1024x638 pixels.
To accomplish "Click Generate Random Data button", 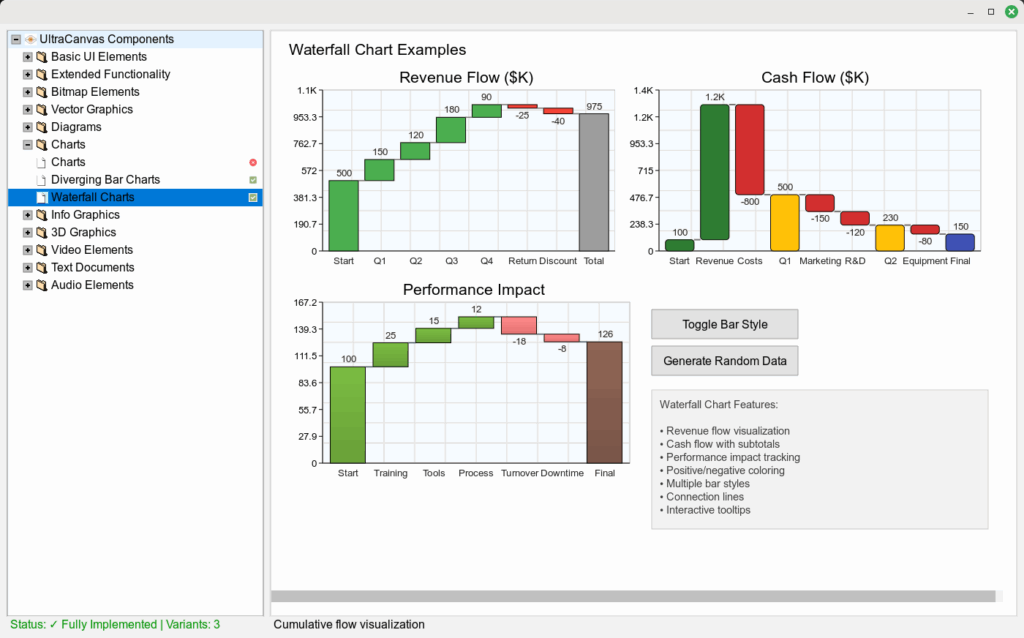I will [x=724, y=361].
